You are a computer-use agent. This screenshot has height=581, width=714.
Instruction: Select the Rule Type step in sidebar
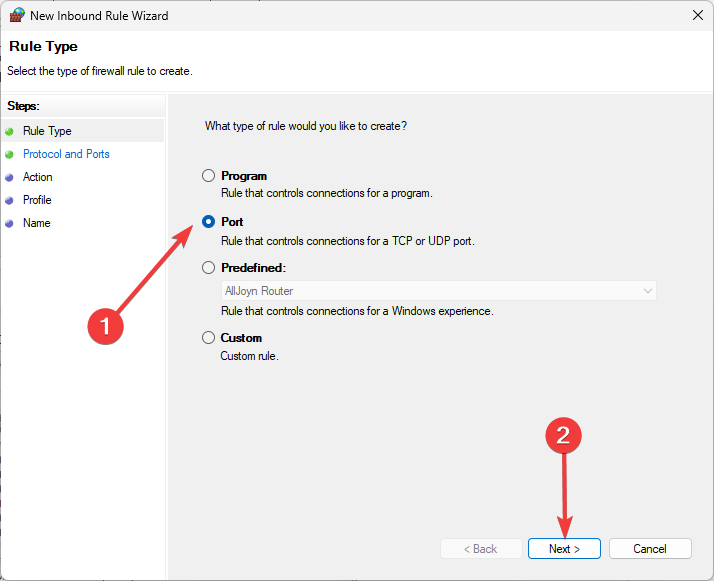47,131
